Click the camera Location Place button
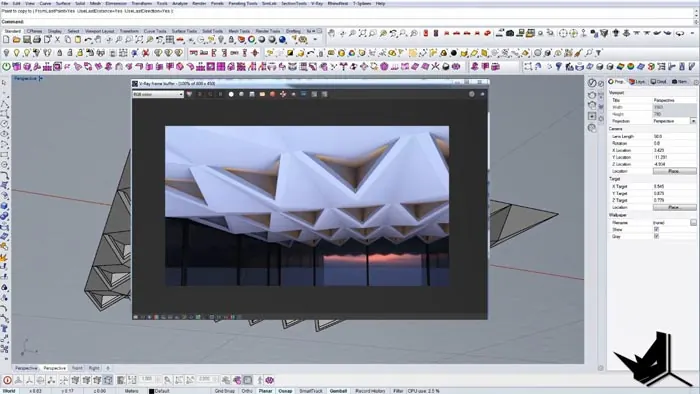Viewport: 700px width, 394px height. (674, 171)
